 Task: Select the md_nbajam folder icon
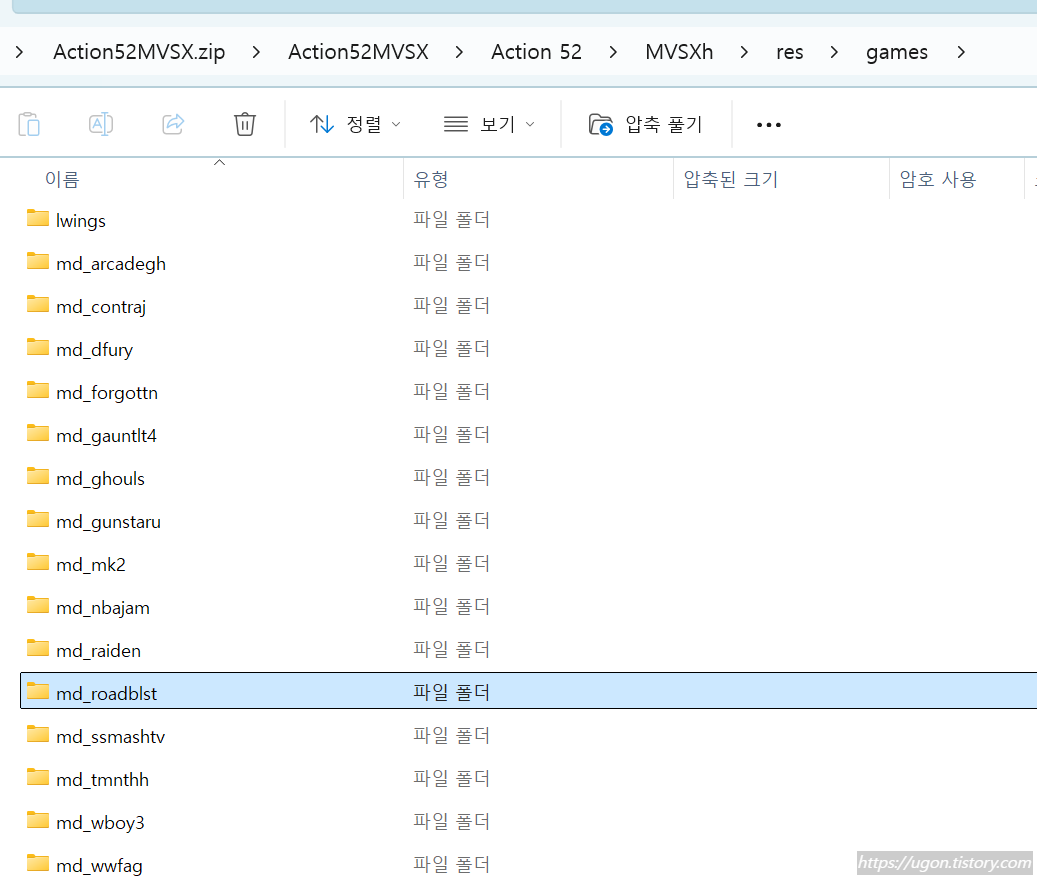pos(38,605)
